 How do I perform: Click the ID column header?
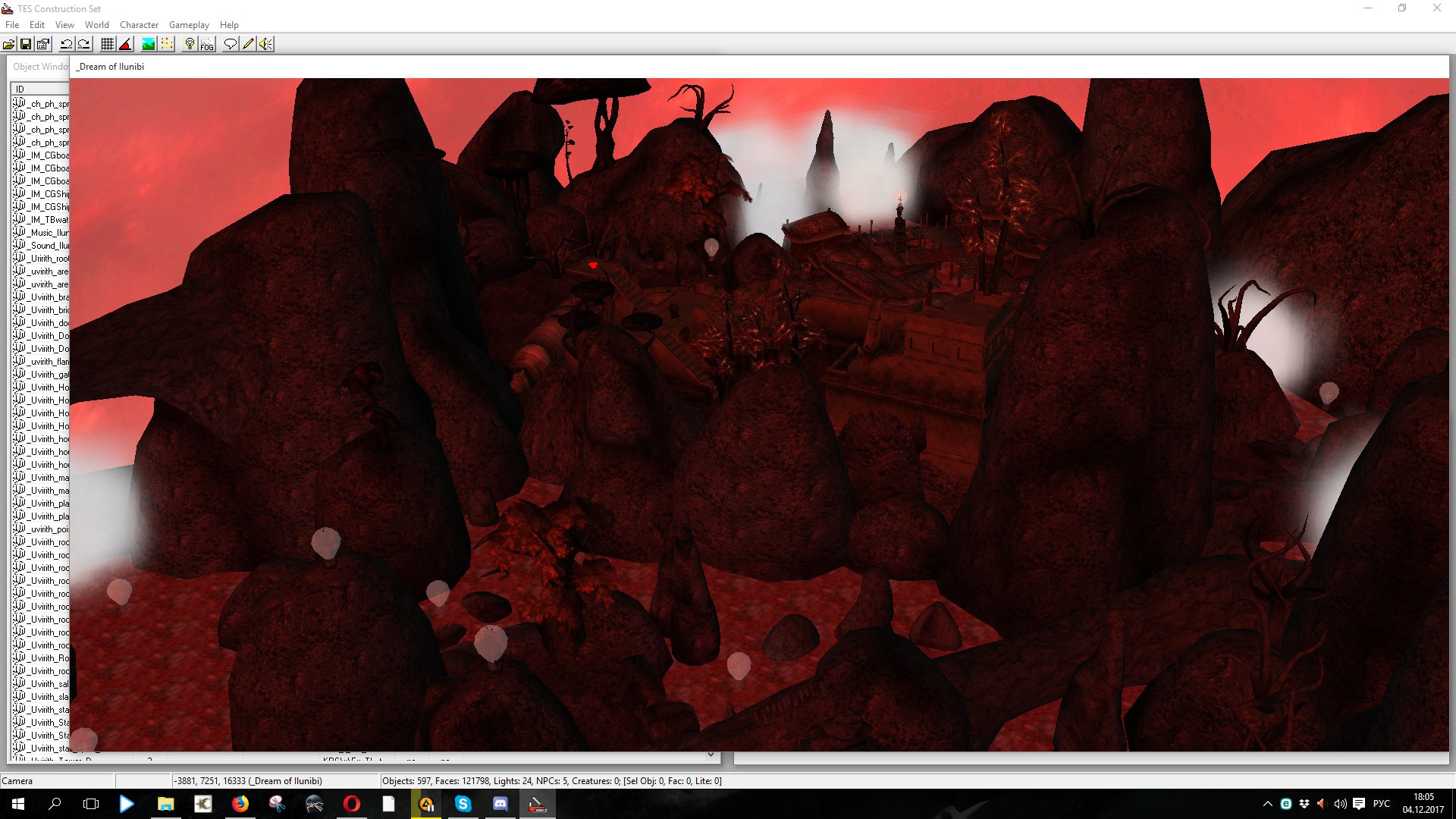(38, 89)
